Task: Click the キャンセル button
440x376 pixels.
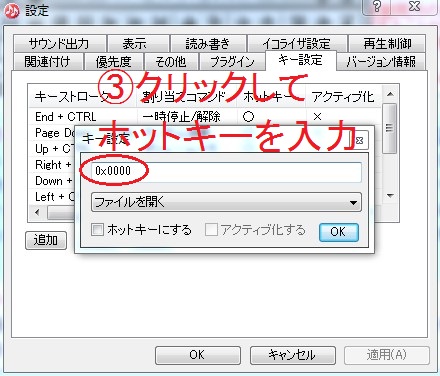Action: [x=293, y=355]
